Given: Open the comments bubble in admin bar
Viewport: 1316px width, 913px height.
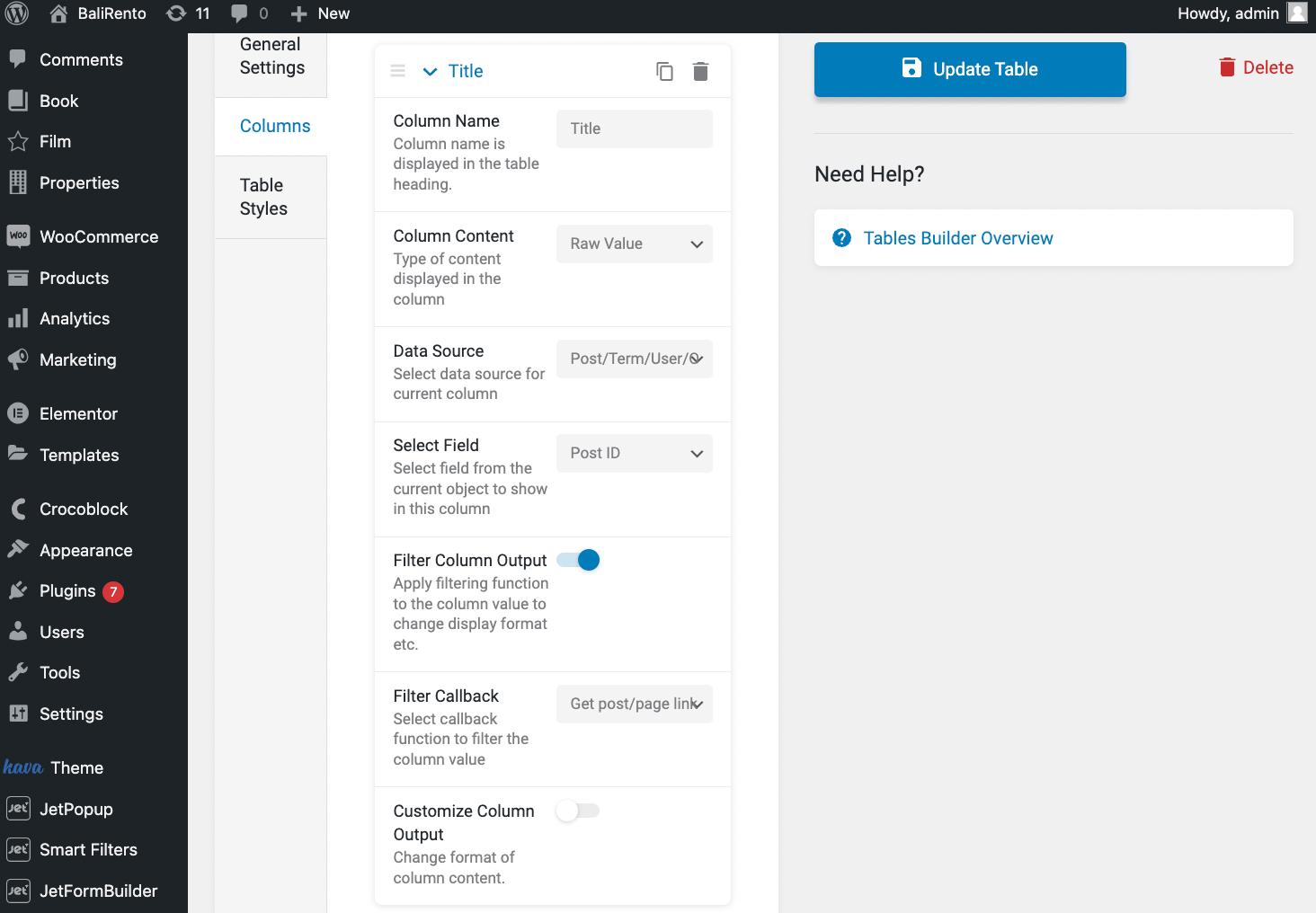Looking at the screenshot, I should 239,13.
